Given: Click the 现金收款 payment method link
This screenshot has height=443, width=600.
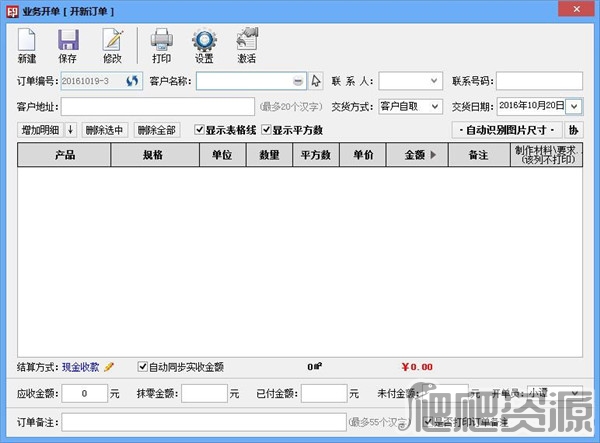Looking at the screenshot, I should pos(81,367).
